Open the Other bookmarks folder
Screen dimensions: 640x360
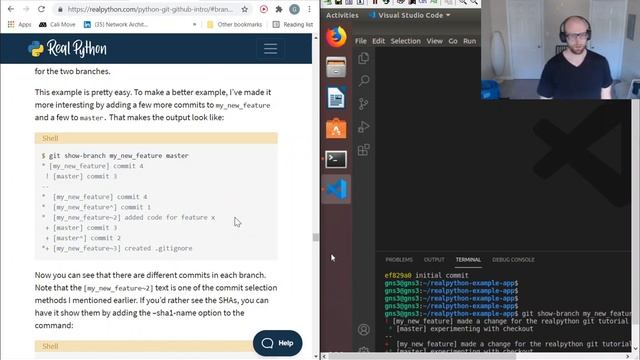(234, 24)
